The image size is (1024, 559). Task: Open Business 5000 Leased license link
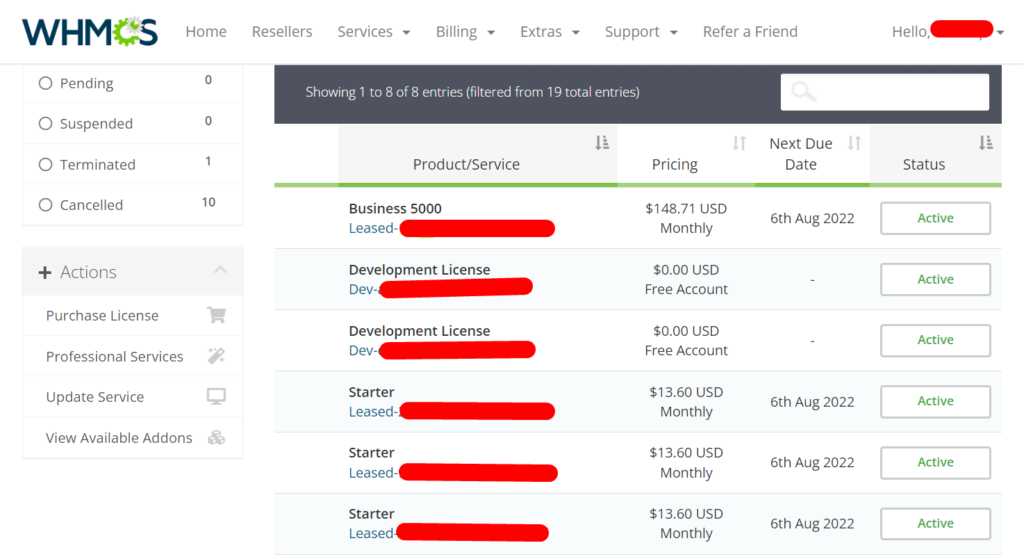[x=451, y=229]
